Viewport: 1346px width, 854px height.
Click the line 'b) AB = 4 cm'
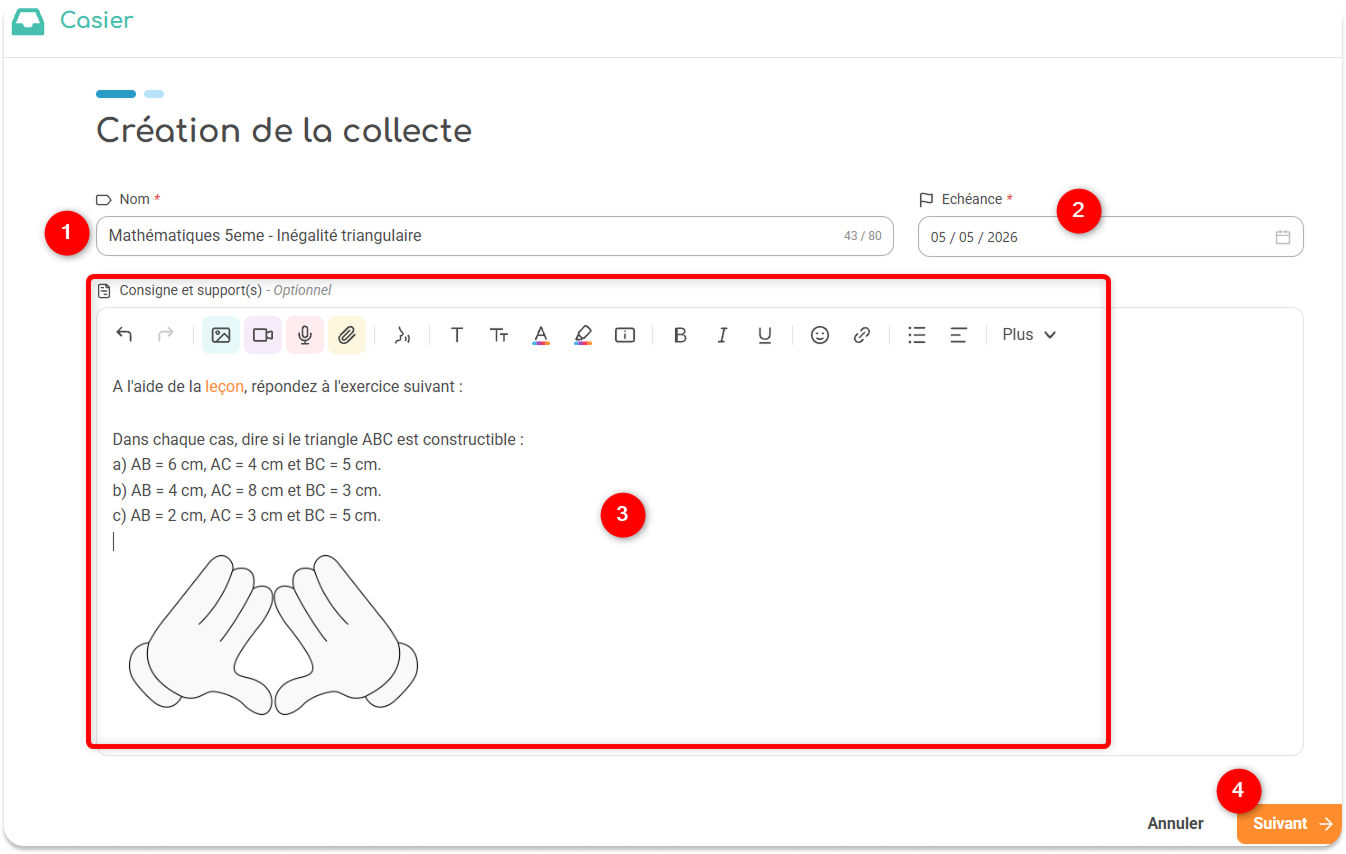point(247,490)
